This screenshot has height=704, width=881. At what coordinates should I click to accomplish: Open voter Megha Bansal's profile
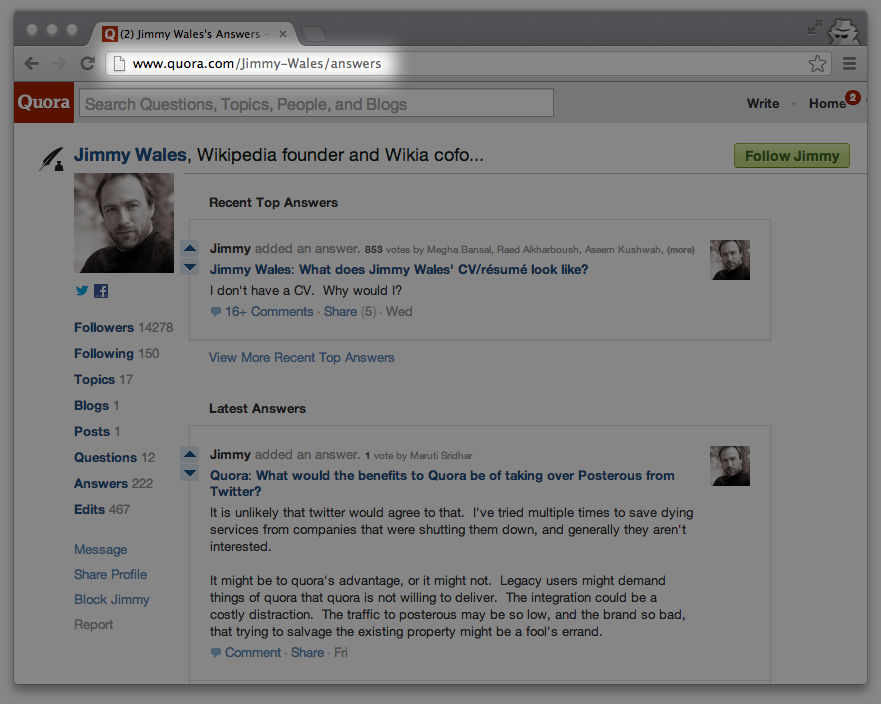click(x=458, y=249)
